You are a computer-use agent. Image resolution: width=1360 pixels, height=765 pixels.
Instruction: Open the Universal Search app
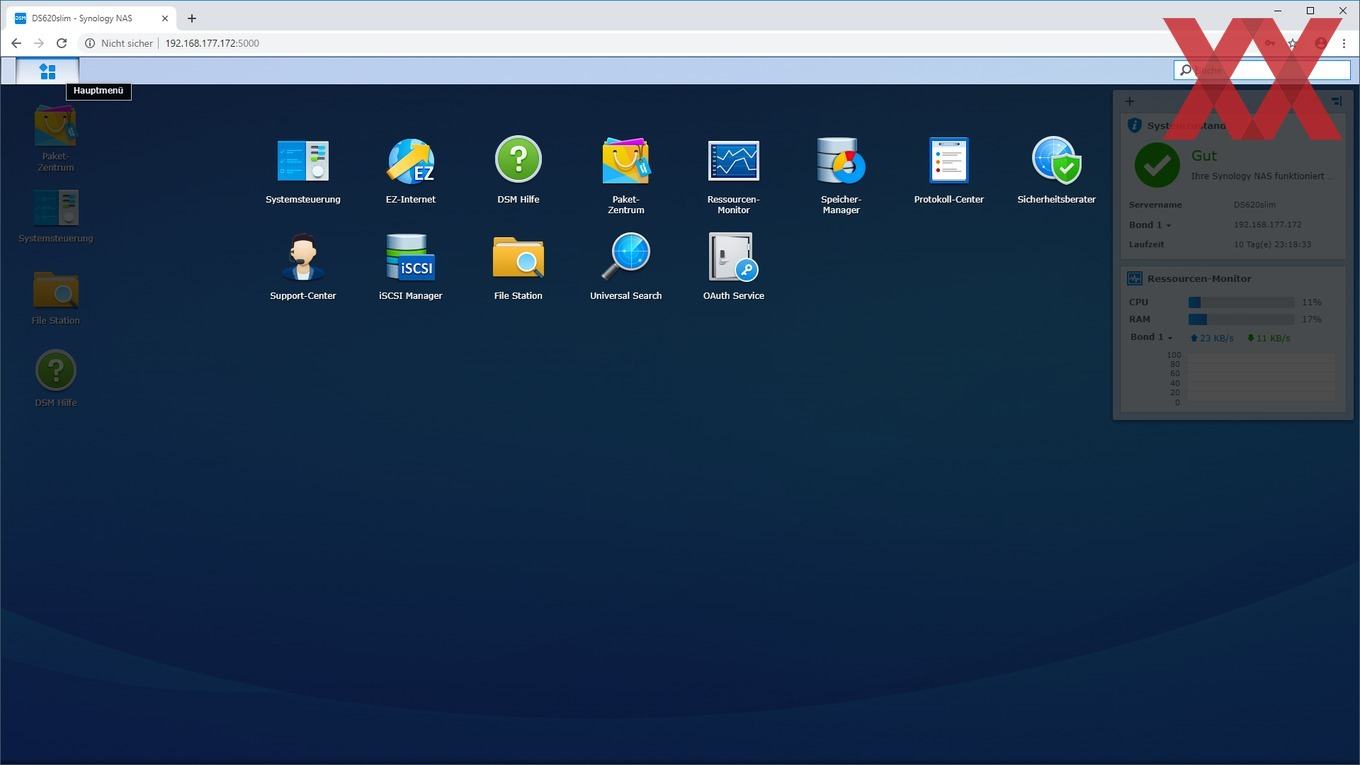click(x=626, y=266)
